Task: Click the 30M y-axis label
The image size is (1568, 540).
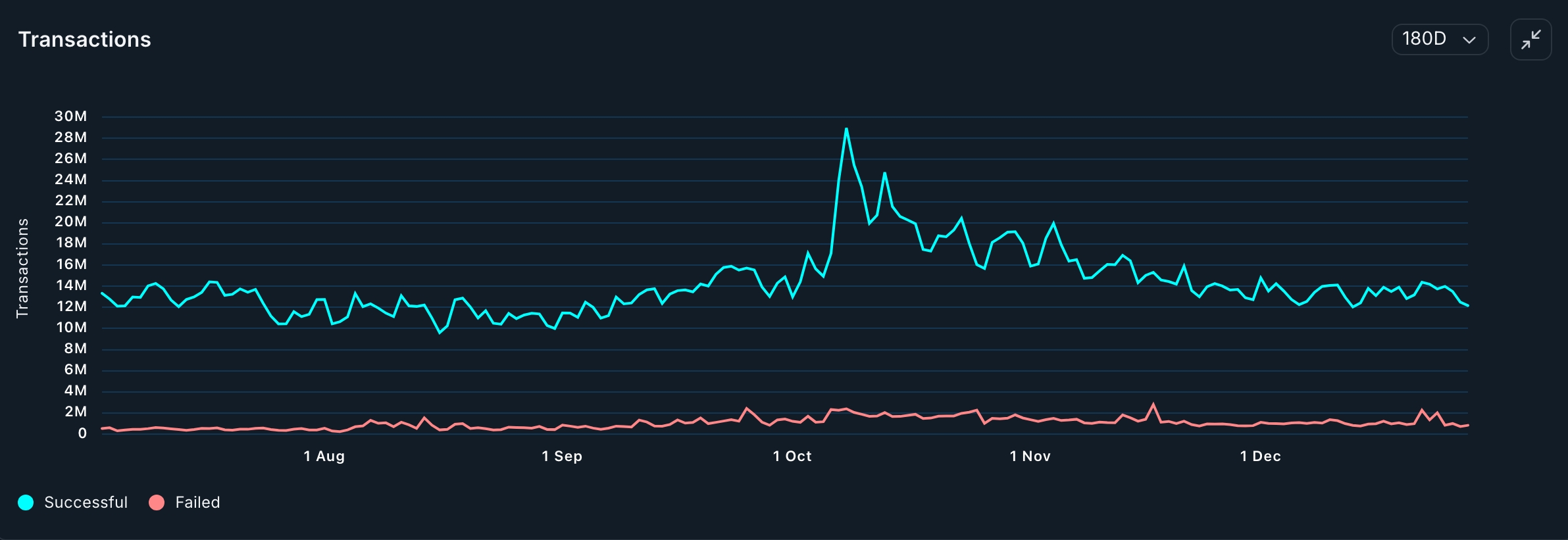Action: click(71, 116)
